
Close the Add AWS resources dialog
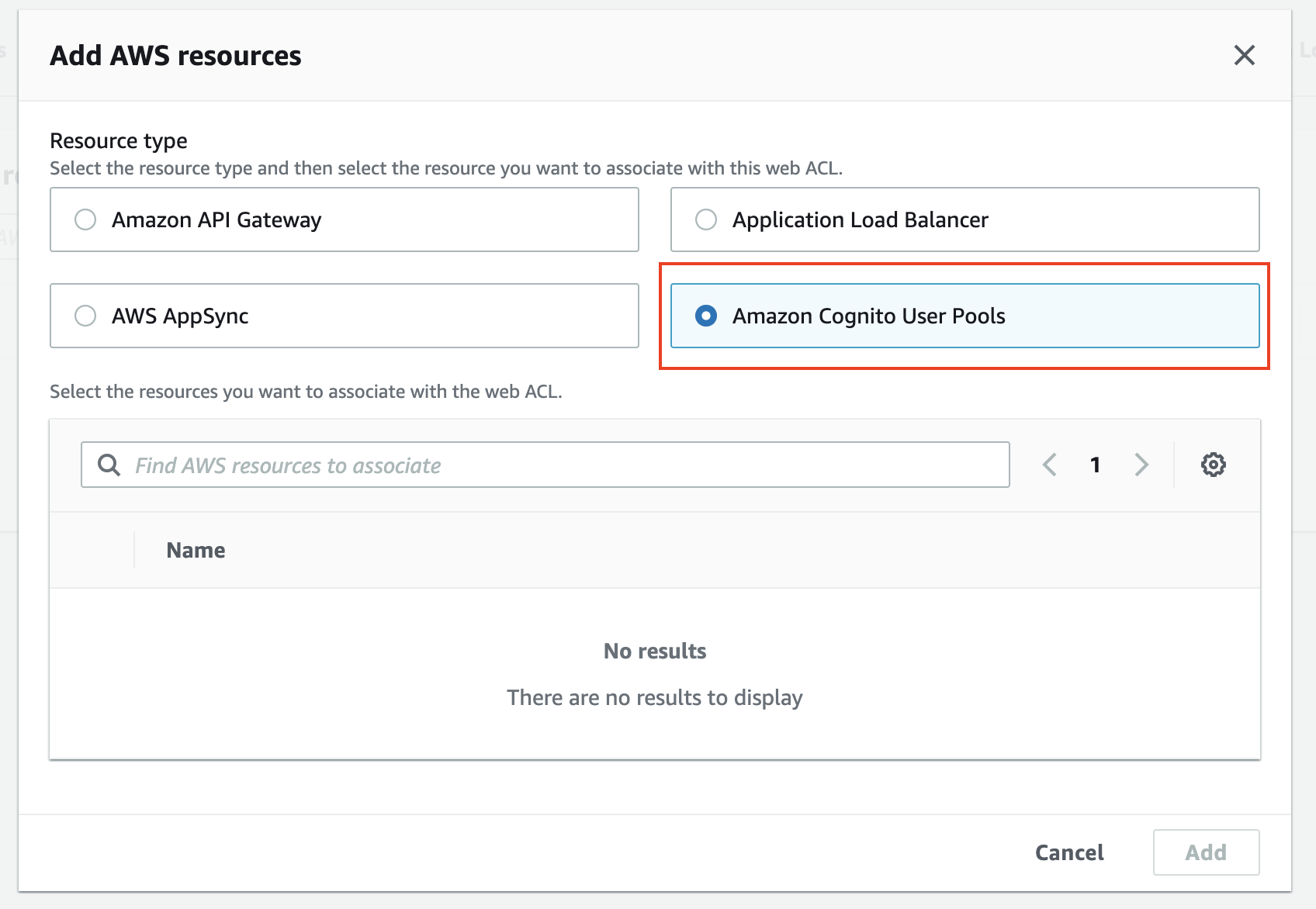click(1244, 55)
